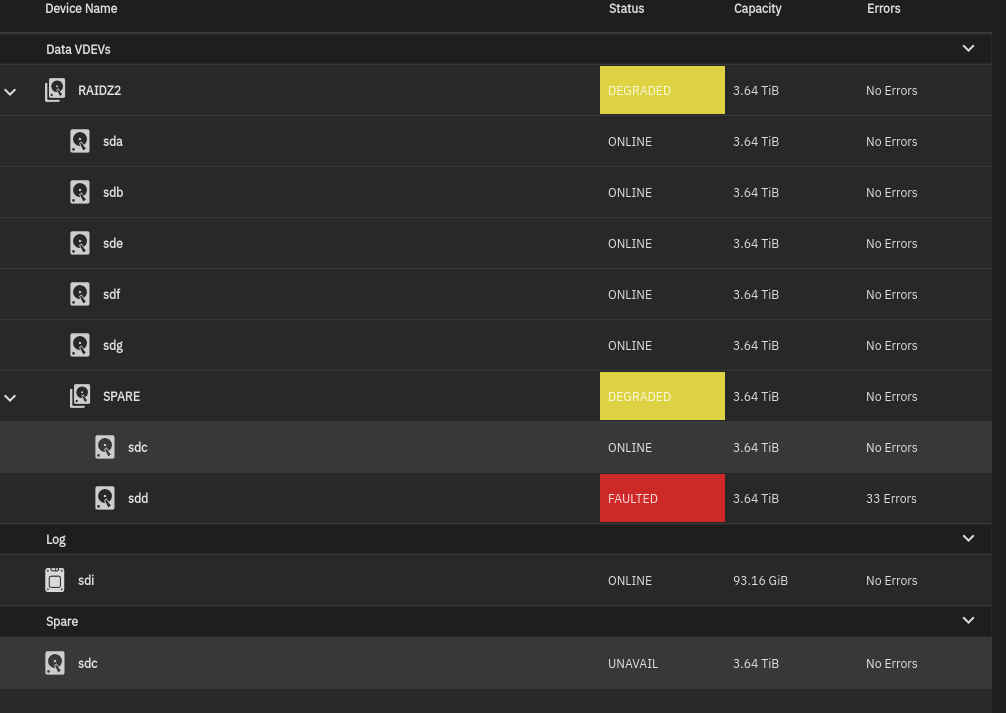Screen dimensions: 1006x713
Task: Click 3.64 TiB capacity of sdd
Action: [756, 499]
